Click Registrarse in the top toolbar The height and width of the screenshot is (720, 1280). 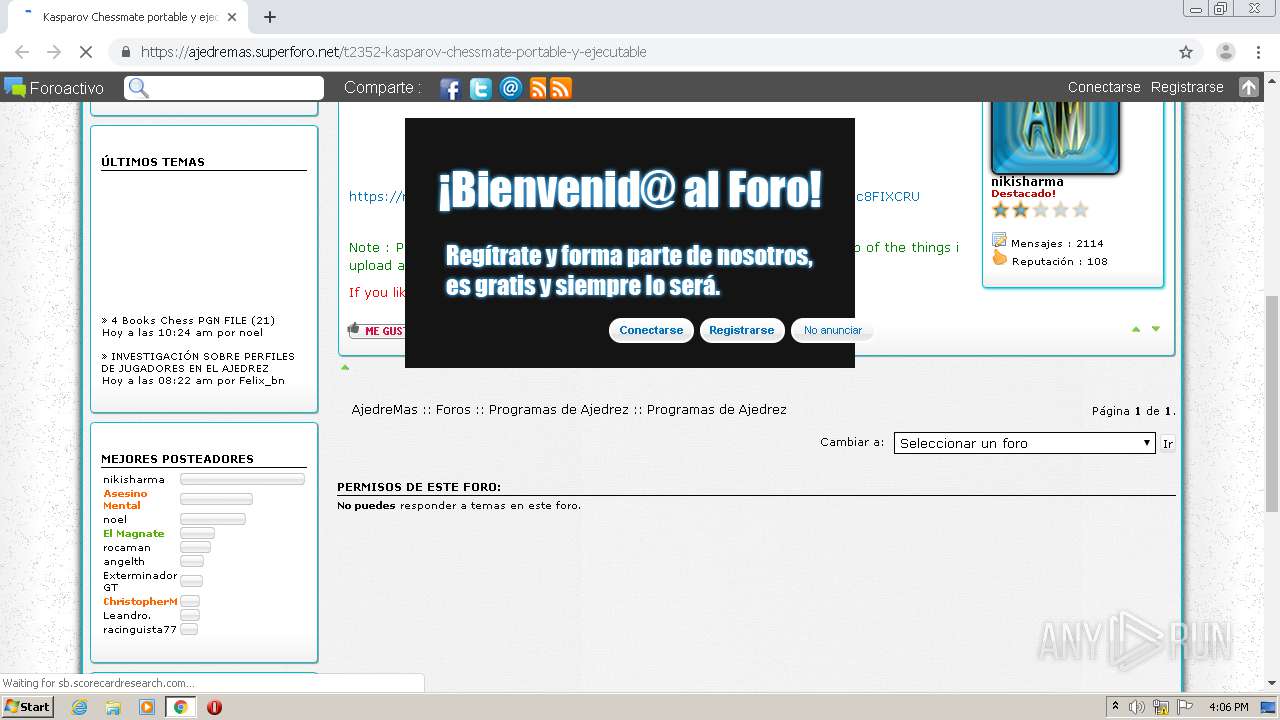pyautogui.click(x=1187, y=87)
